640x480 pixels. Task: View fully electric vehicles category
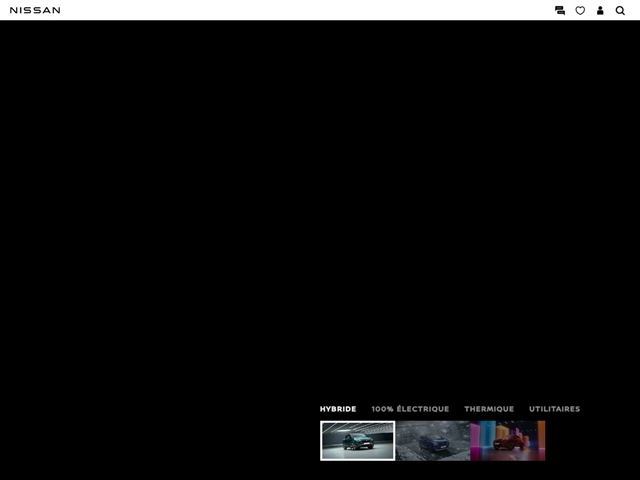coord(410,409)
